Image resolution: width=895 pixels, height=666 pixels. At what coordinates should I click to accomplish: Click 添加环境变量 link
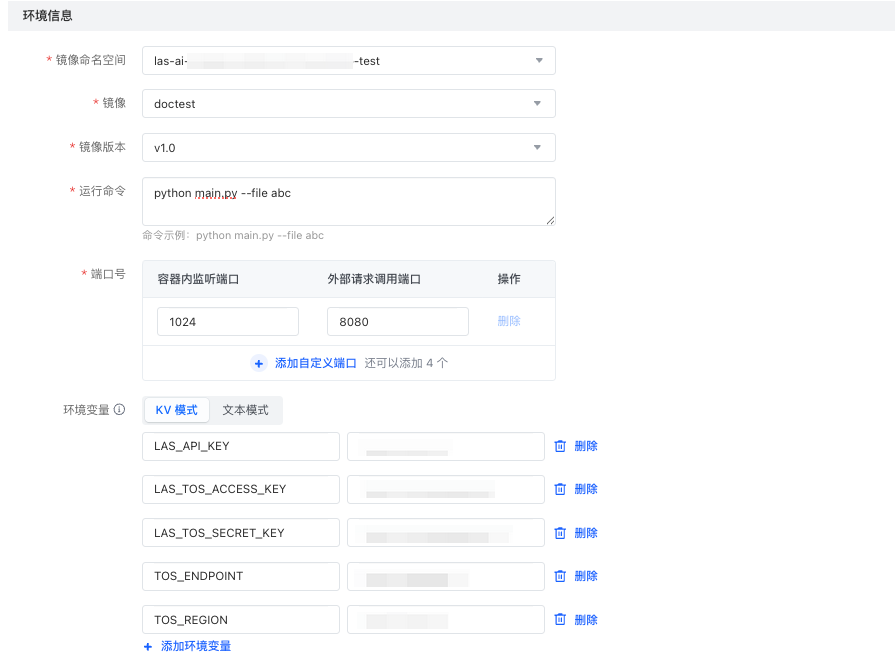196,647
